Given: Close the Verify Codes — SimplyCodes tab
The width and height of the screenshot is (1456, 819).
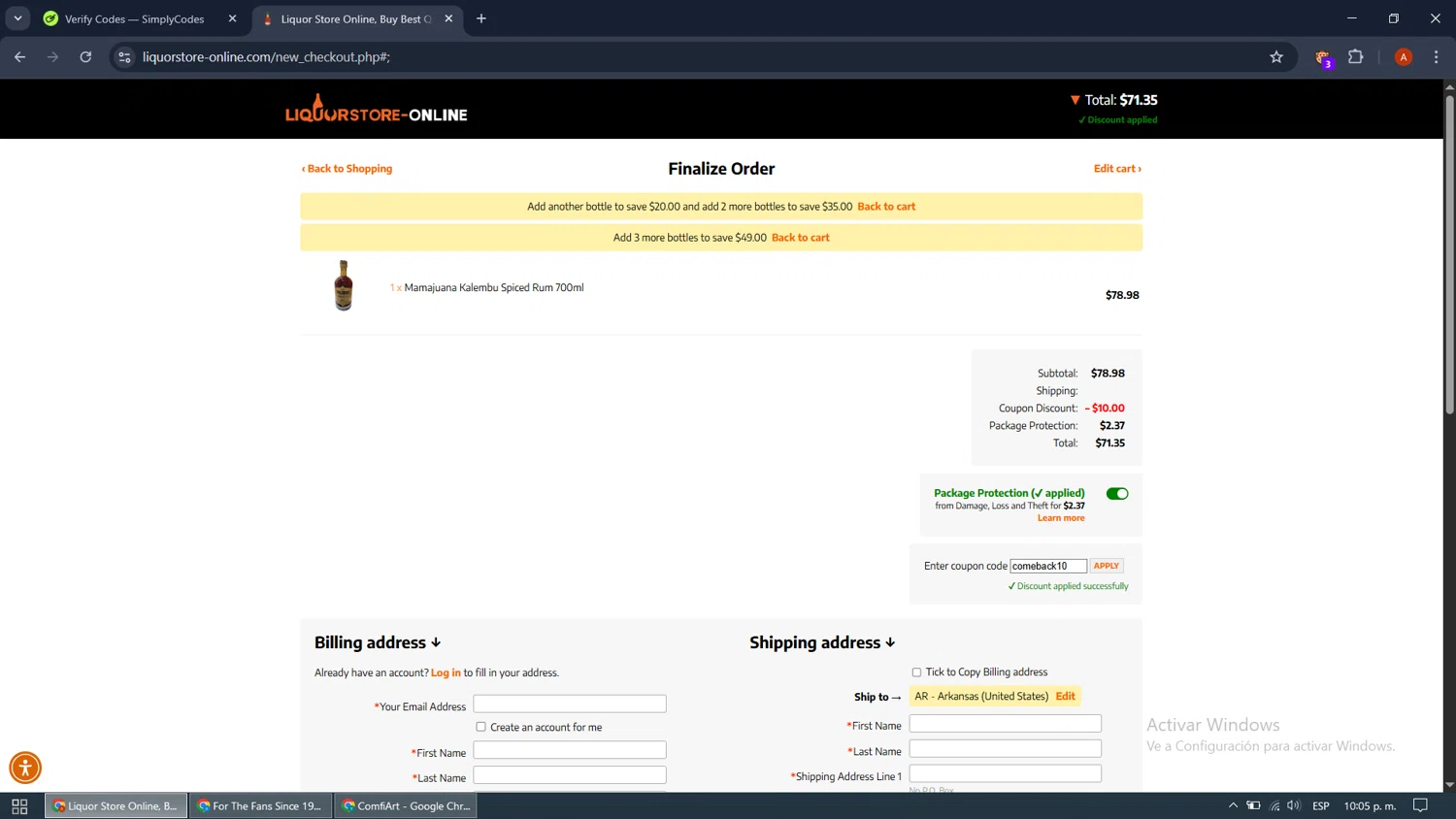Looking at the screenshot, I should tap(232, 18).
